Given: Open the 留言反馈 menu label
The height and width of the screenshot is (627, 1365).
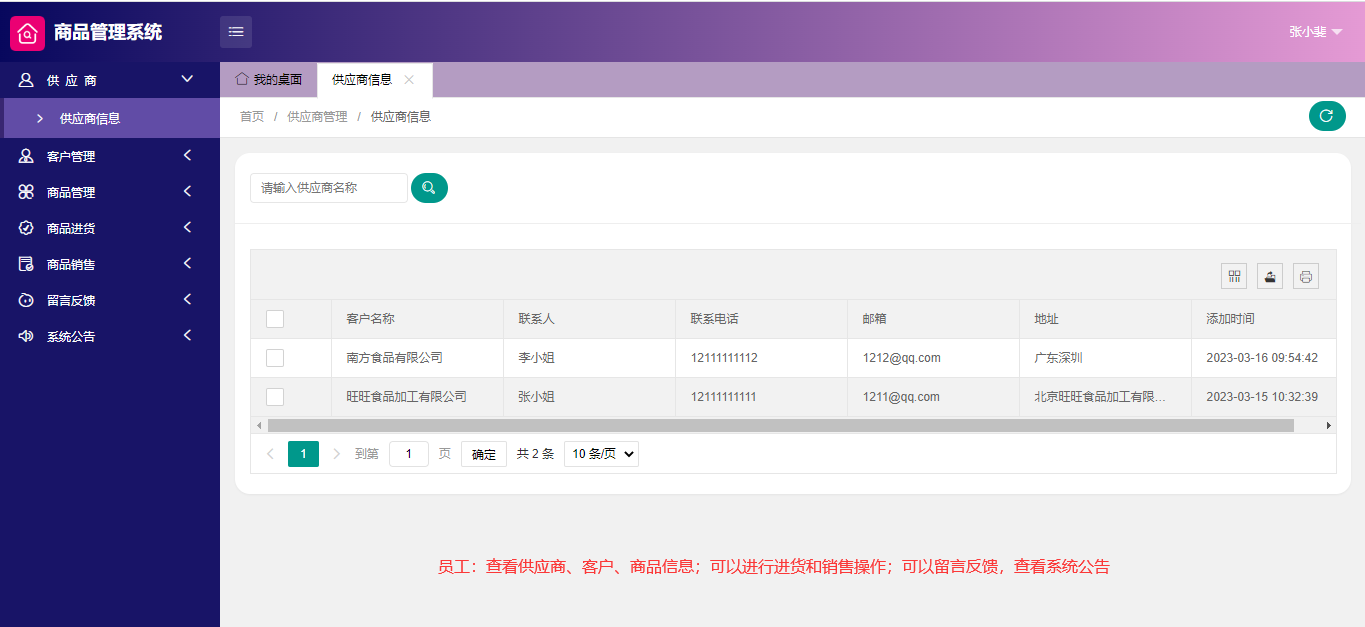Looking at the screenshot, I should click(71, 301).
